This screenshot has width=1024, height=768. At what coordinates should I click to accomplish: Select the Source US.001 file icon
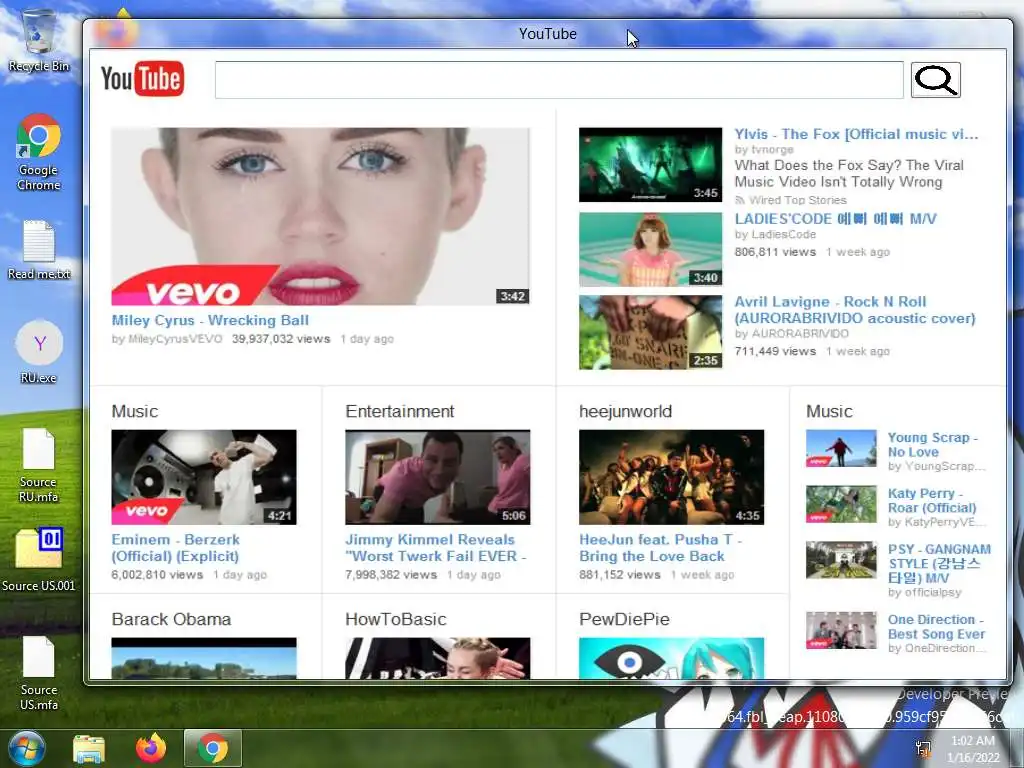39,559
